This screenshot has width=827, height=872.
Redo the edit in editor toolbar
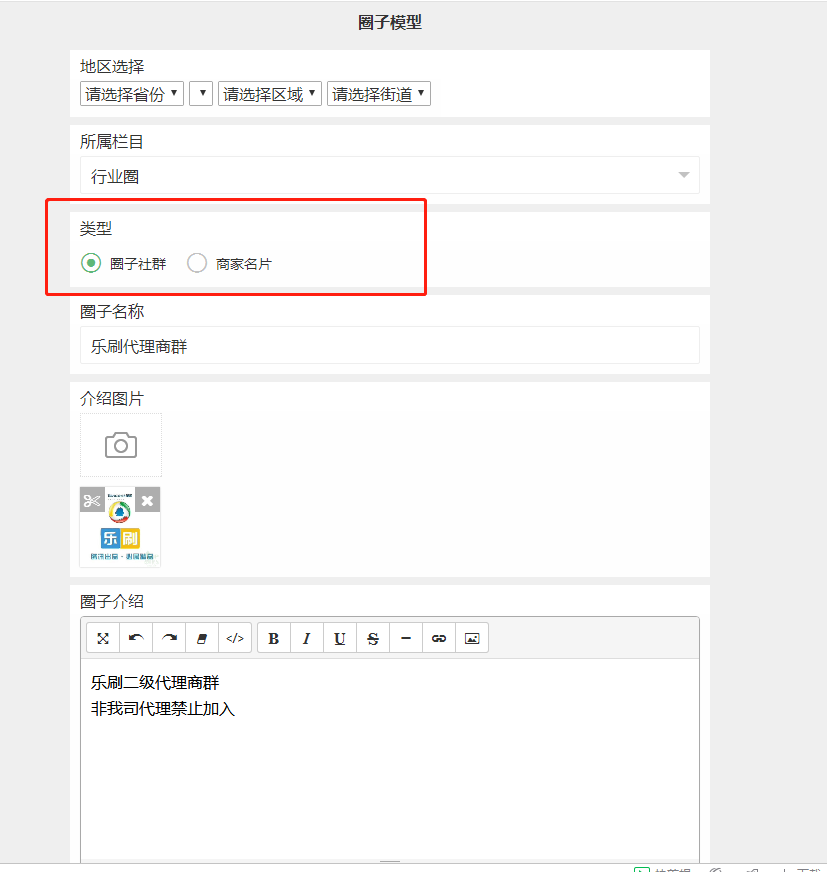[x=169, y=638]
